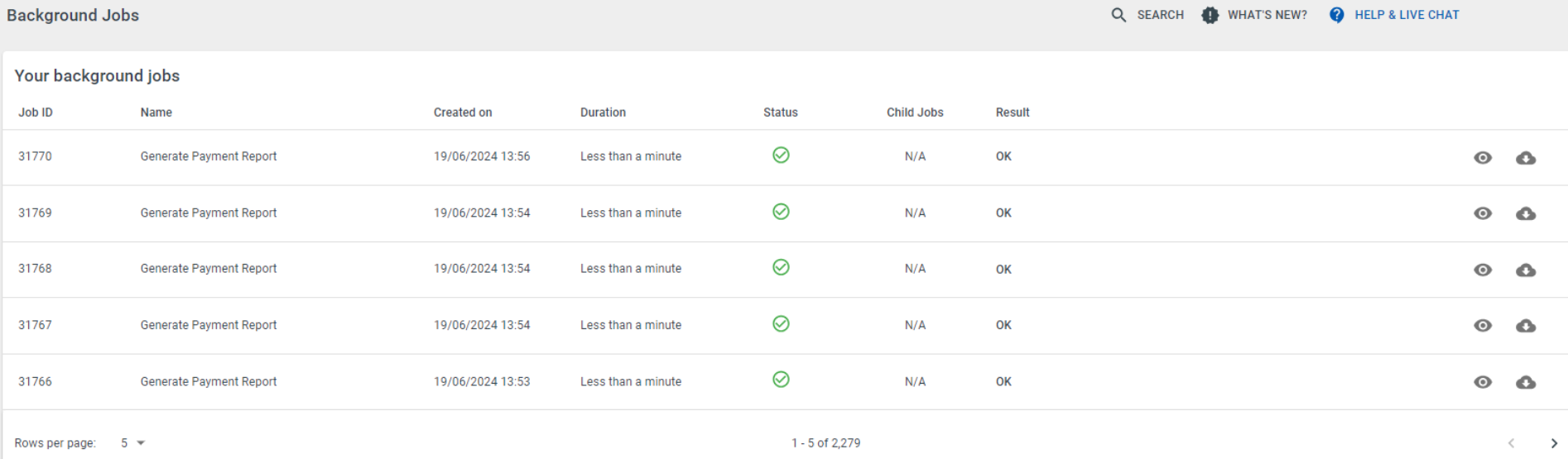Download result for job 31766
This screenshot has height=459, width=1568.
click(1526, 382)
